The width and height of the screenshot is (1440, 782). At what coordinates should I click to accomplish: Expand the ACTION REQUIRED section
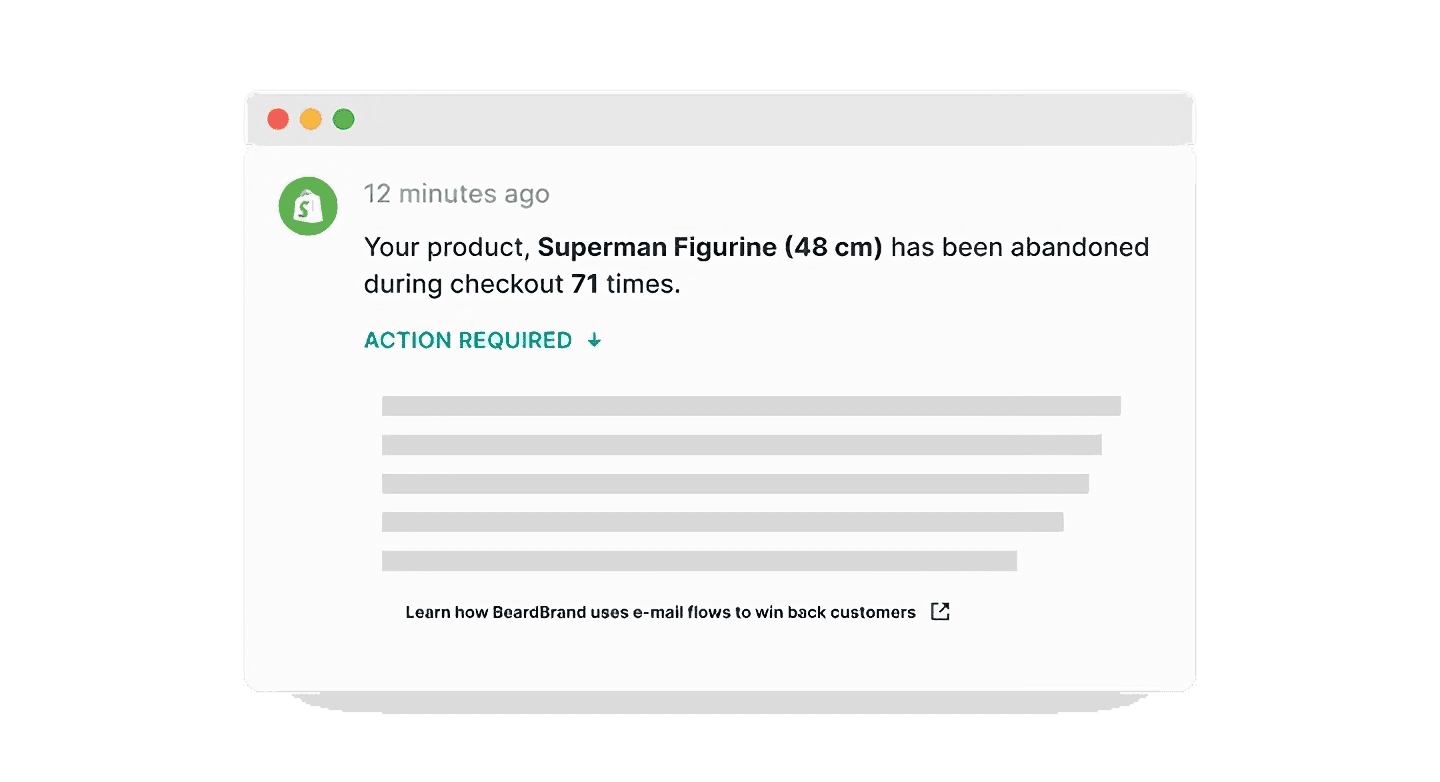click(468, 341)
